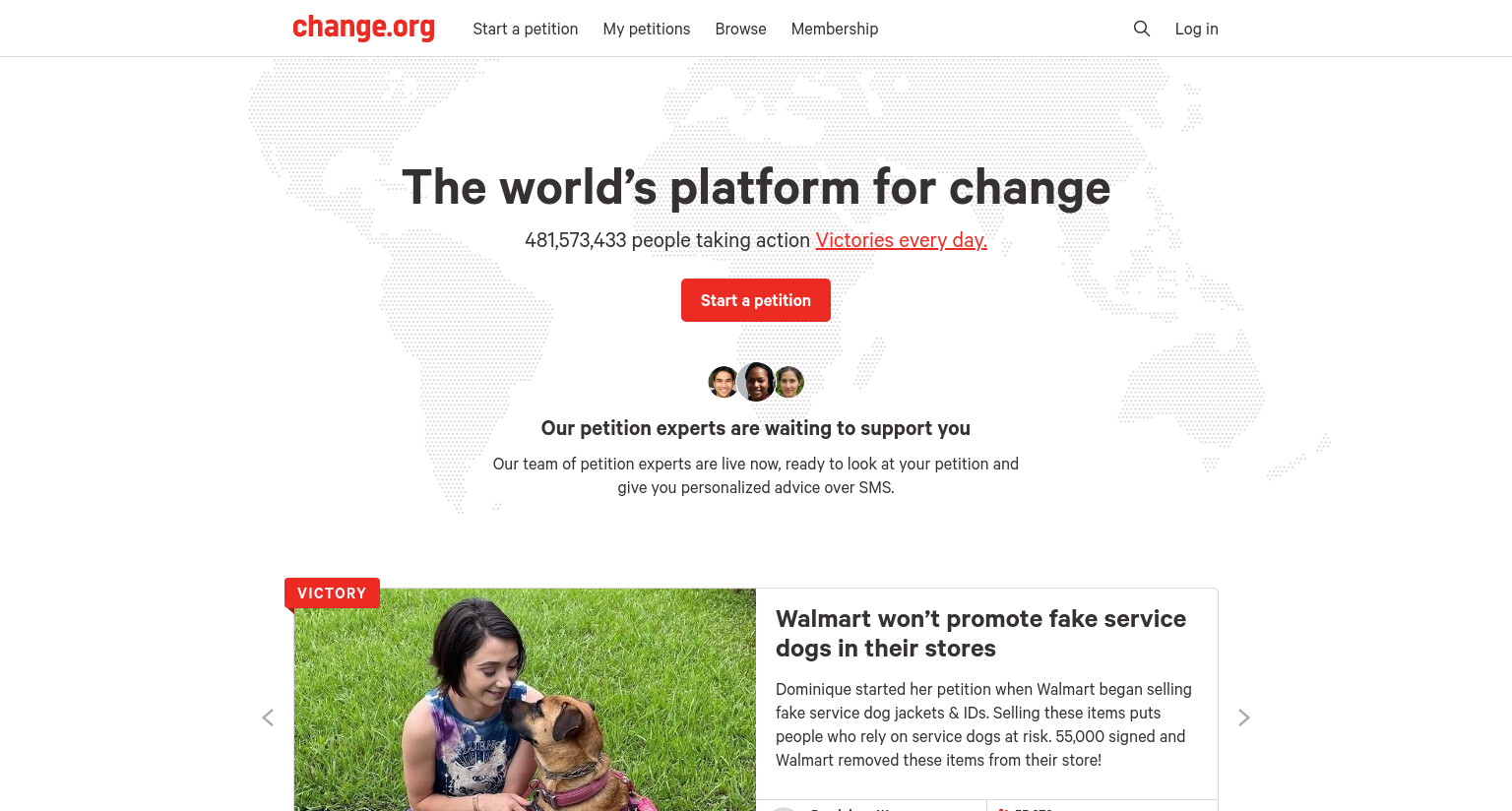Select Membership in the navigation bar
This screenshot has height=811, width=1512.
(x=835, y=29)
